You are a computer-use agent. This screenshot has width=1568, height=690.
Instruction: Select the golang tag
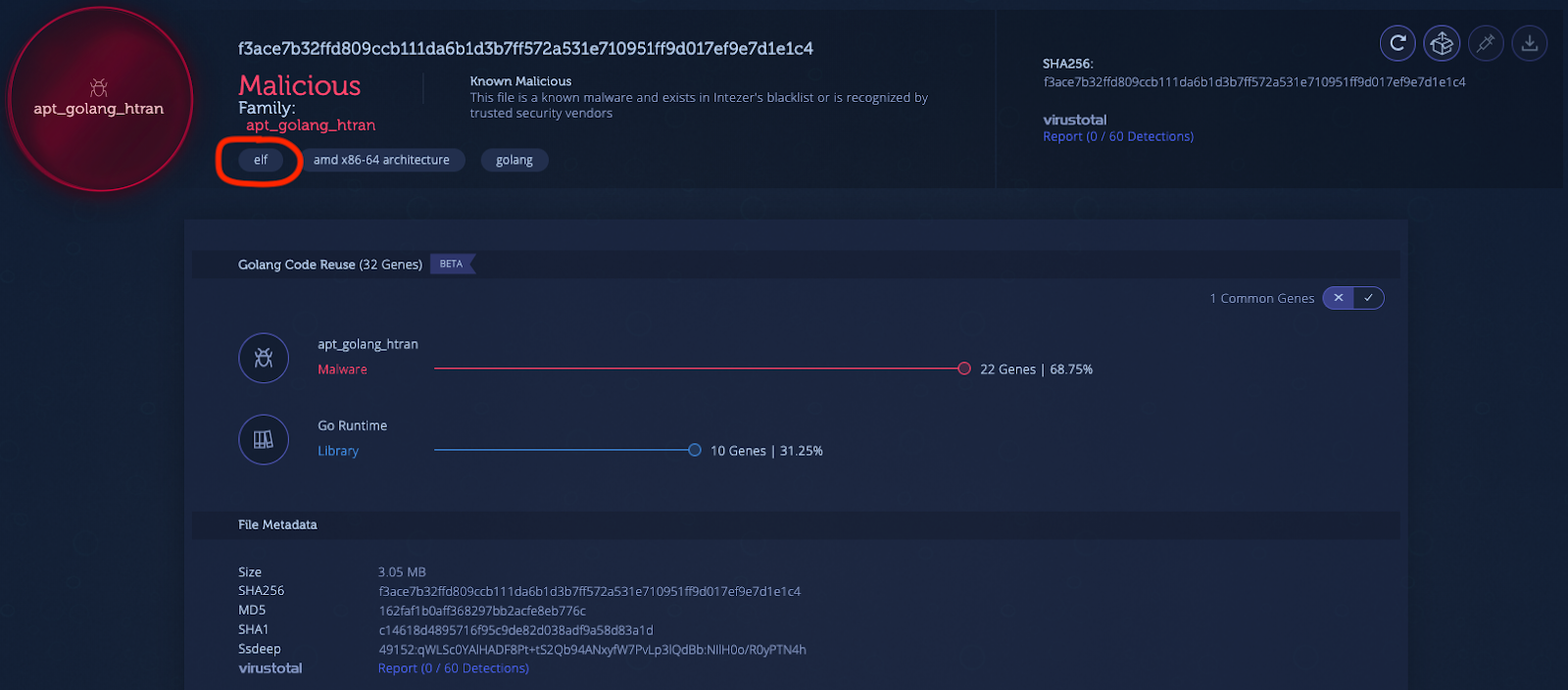[514, 161]
